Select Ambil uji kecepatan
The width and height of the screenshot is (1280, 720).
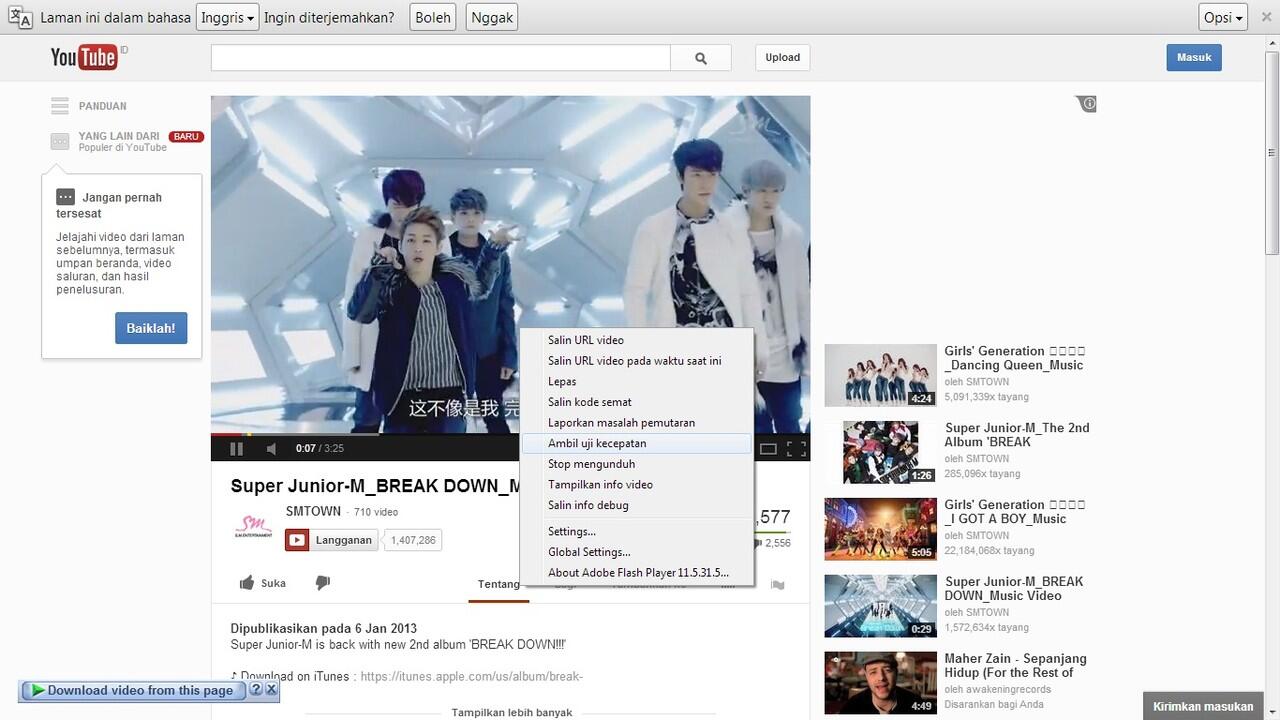pos(636,443)
